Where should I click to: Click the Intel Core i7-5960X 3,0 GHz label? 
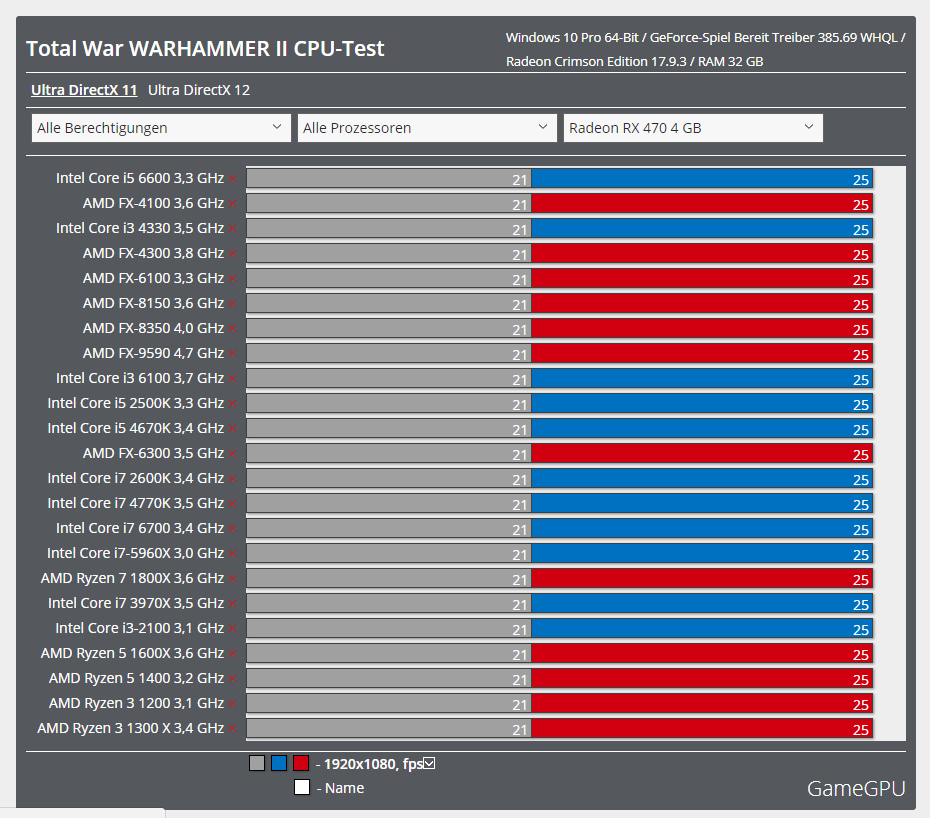(x=136, y=553)
